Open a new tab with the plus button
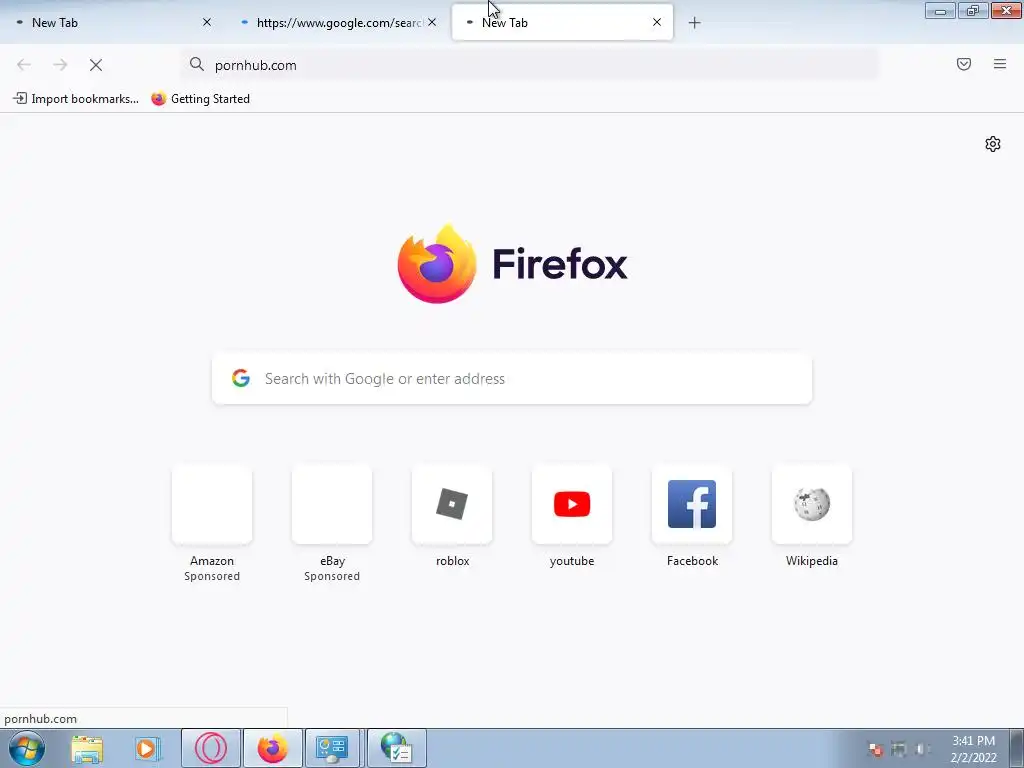1024x768 pixels. pyautogui.click(x=694, y=23)
